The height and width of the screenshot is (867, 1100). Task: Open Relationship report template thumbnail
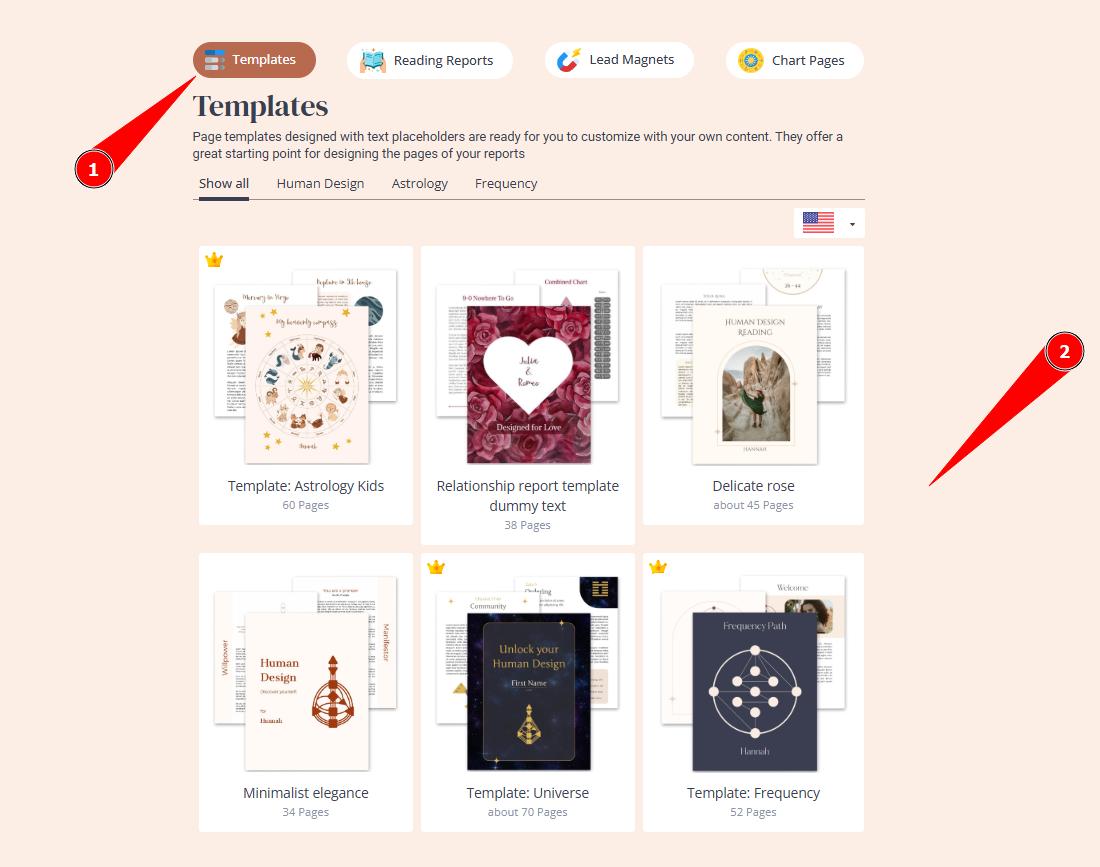click(x=528, y=365)
